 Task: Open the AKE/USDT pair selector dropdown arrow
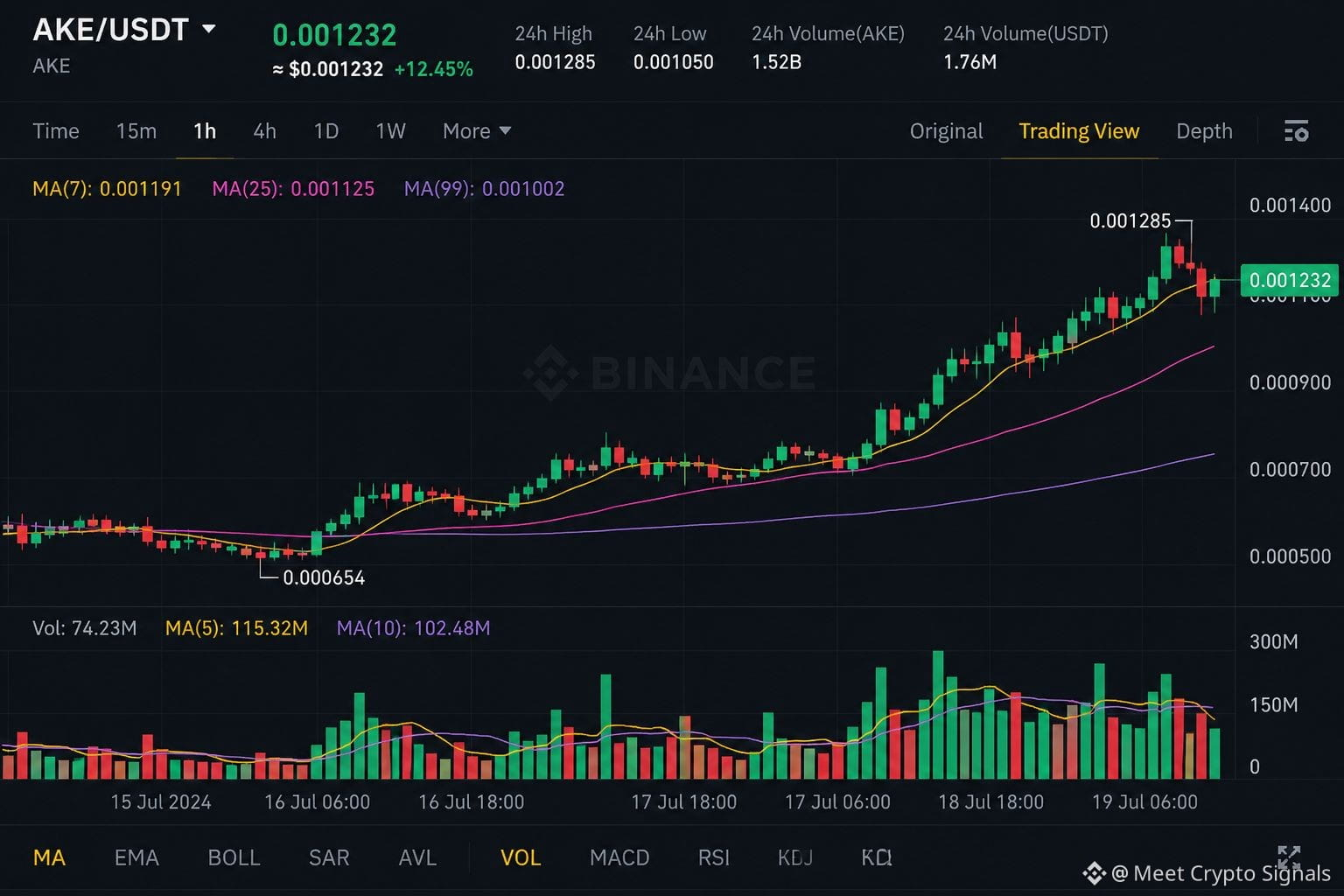(209, 29)
